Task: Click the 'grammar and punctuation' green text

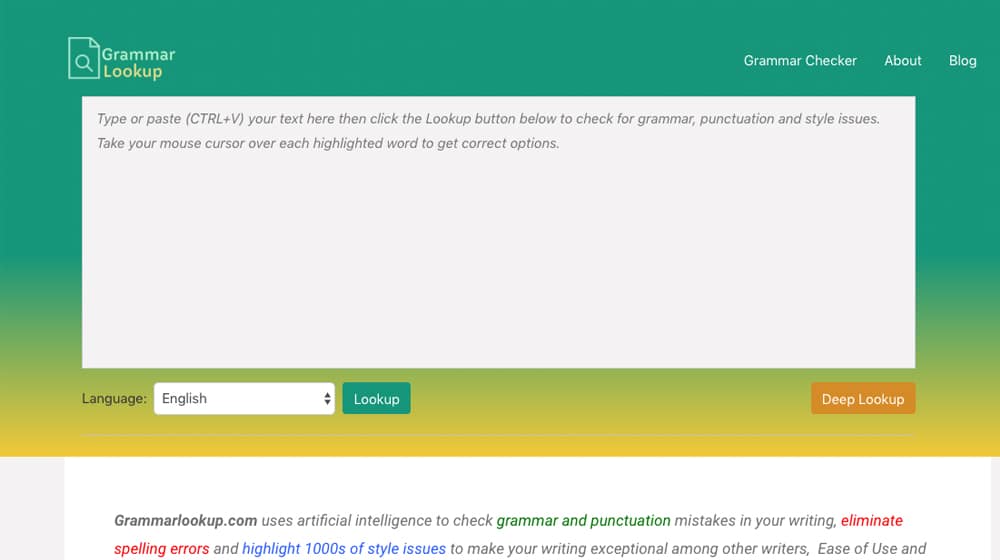Action: coord(584,520)
